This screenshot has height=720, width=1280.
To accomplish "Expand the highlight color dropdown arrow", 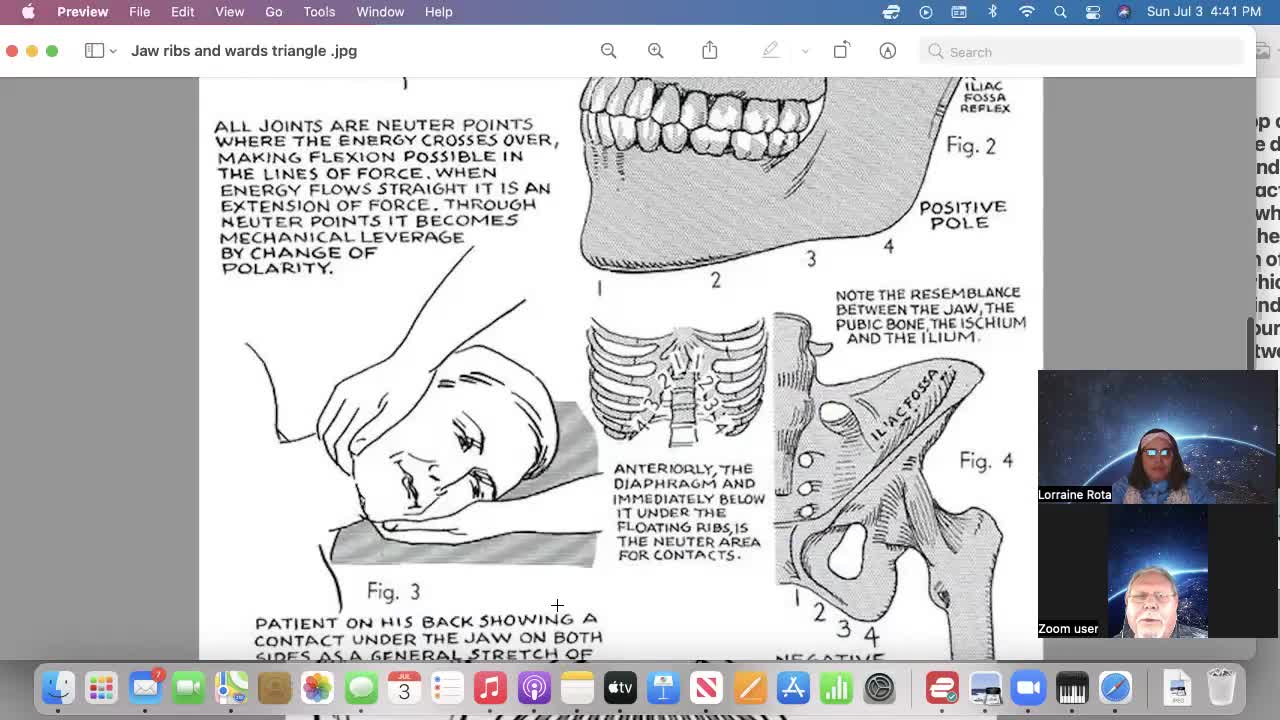I will 805,51.
